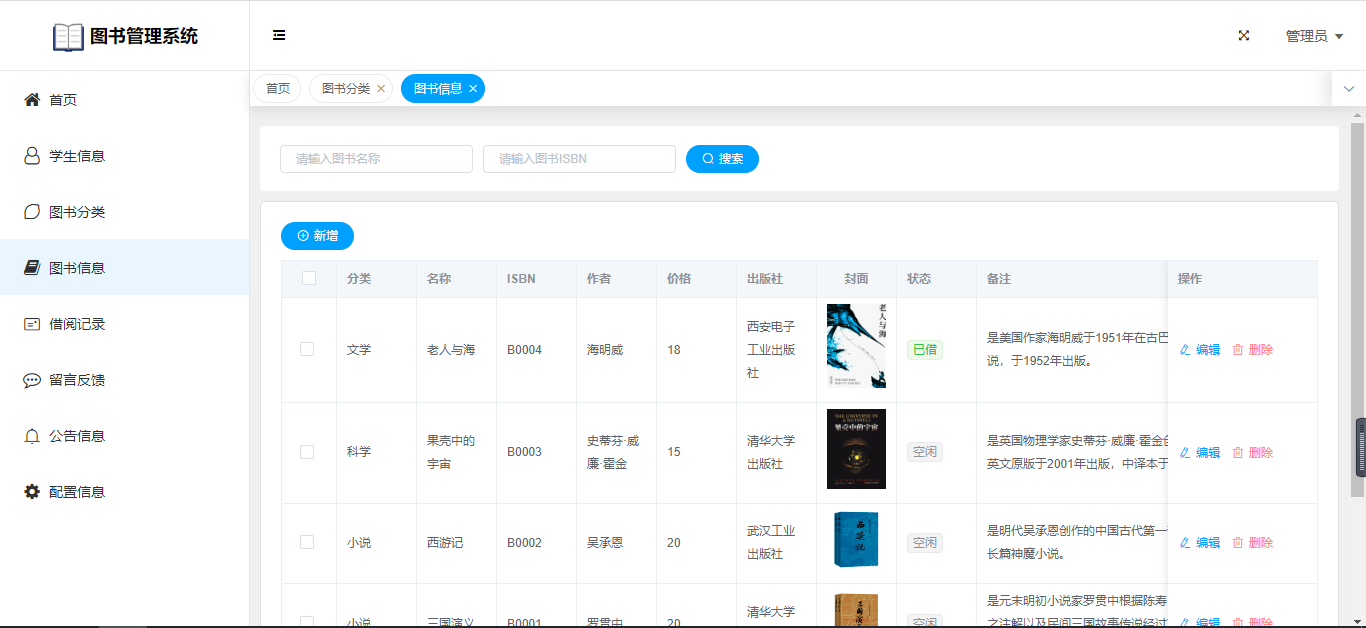Click the fullscreen toggle icon in header

coord(1244,35)
